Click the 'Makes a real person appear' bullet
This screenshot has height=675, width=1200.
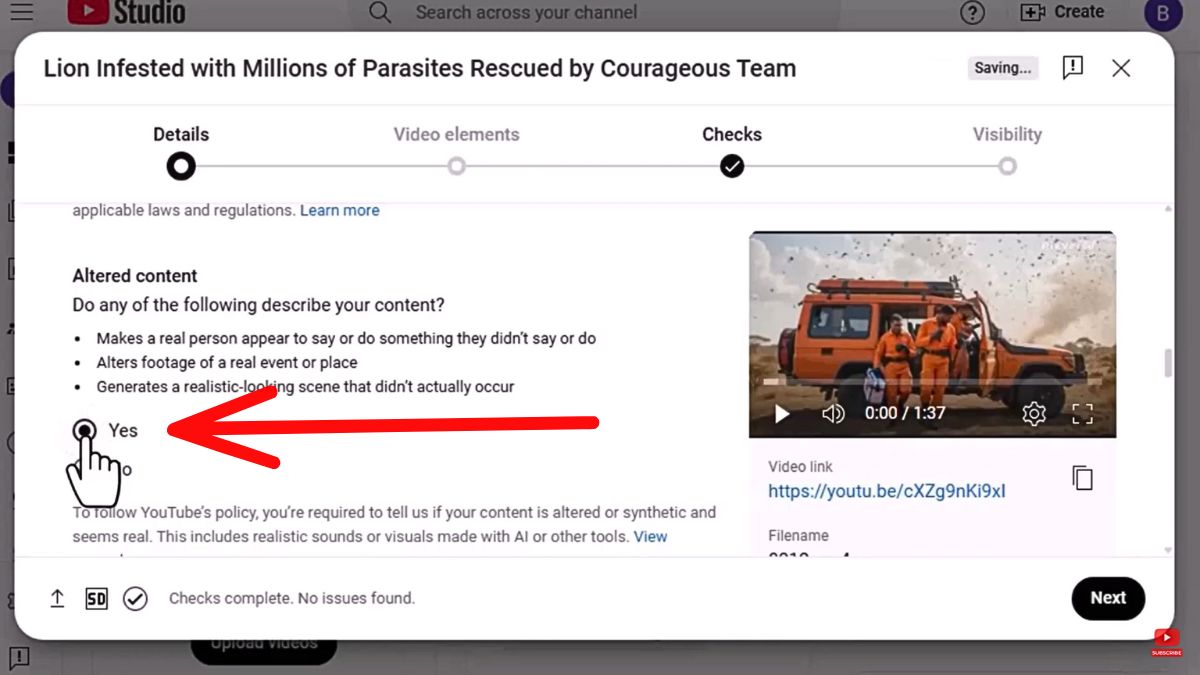click(346, 338)
